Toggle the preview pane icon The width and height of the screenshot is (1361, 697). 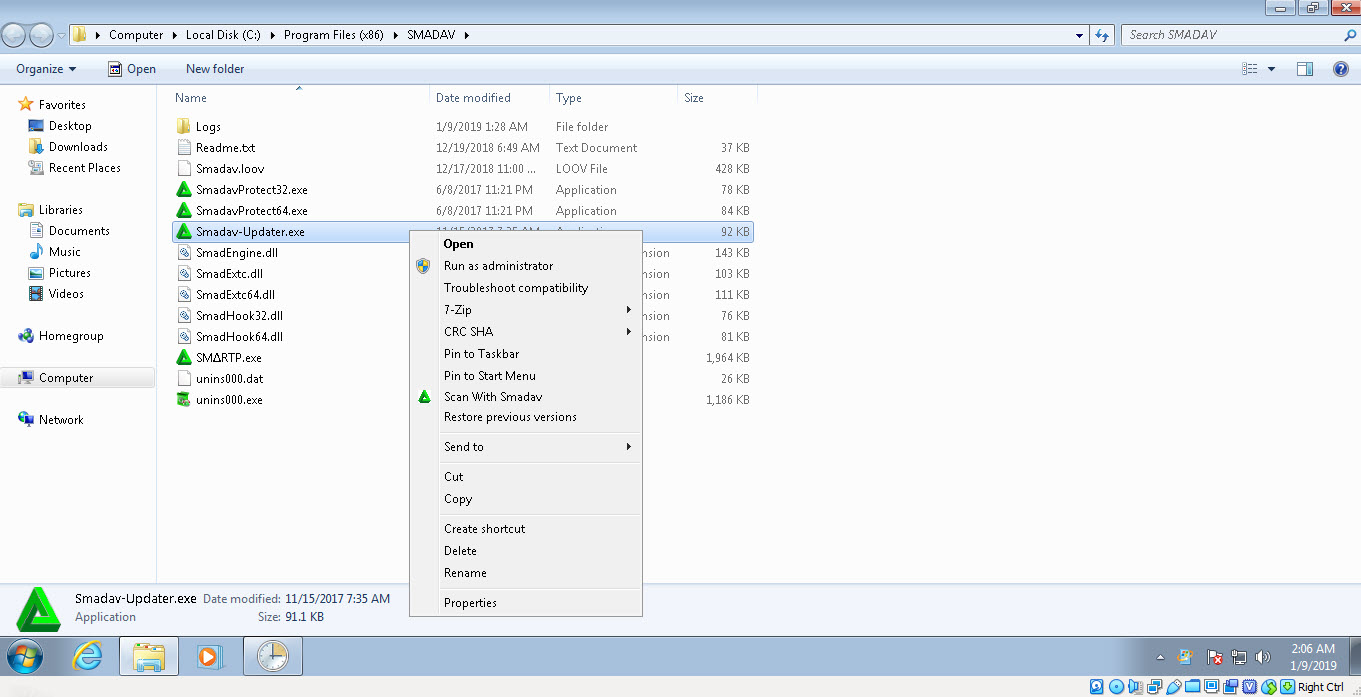pos(1304,69)
